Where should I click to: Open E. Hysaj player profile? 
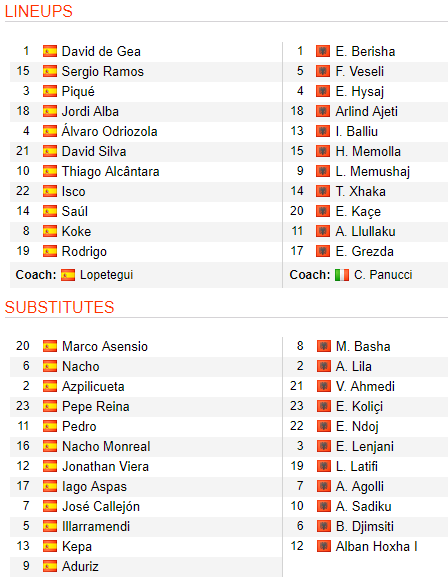[x=360, y=92]
